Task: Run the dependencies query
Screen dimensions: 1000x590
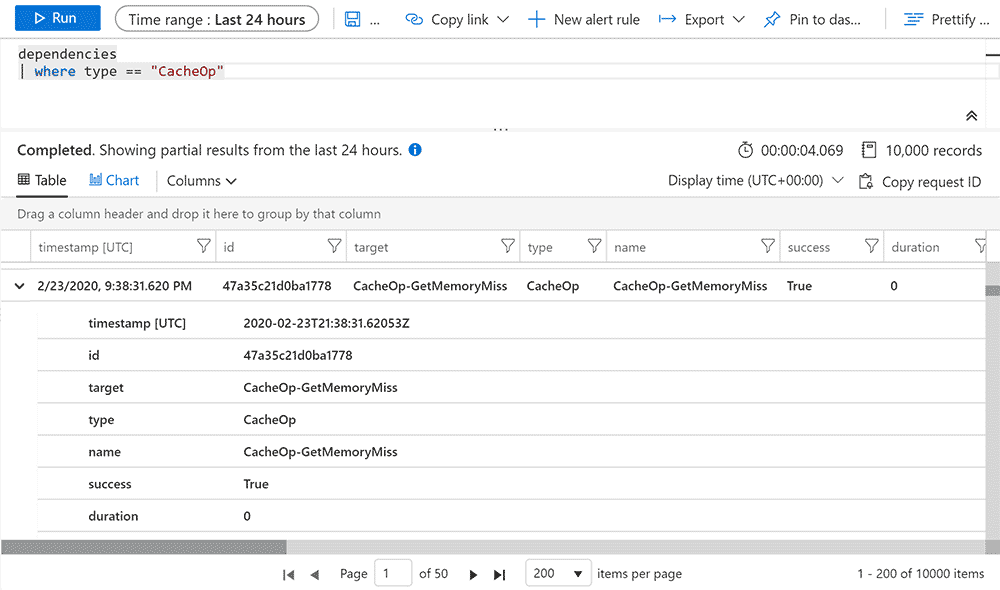Action: tap(57, 18)
